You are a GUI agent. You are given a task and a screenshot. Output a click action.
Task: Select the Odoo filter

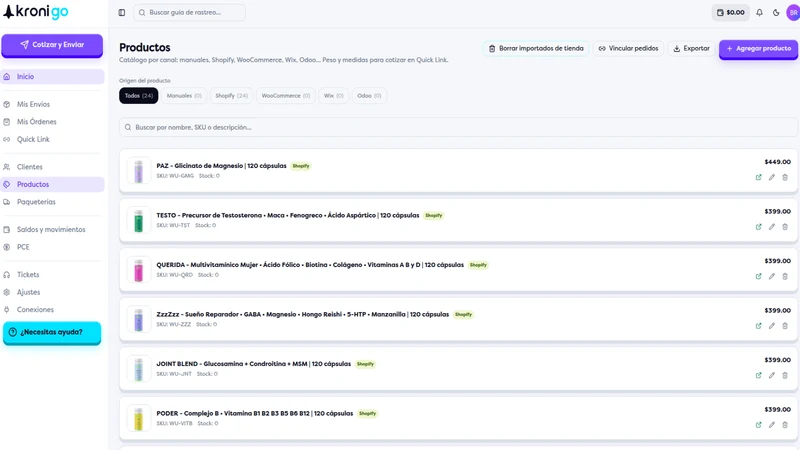[x=369, y=95]
